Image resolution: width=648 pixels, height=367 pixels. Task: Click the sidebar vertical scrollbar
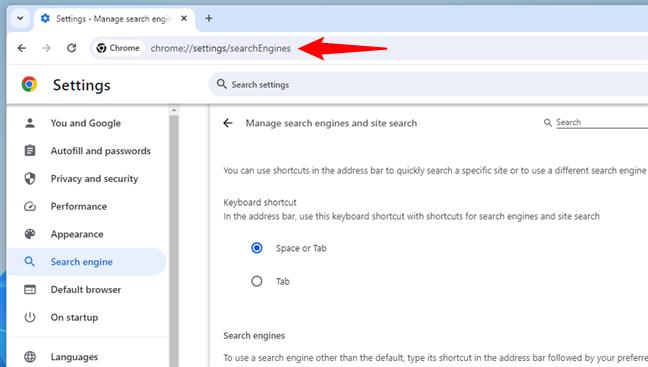(x=174, y=241)
